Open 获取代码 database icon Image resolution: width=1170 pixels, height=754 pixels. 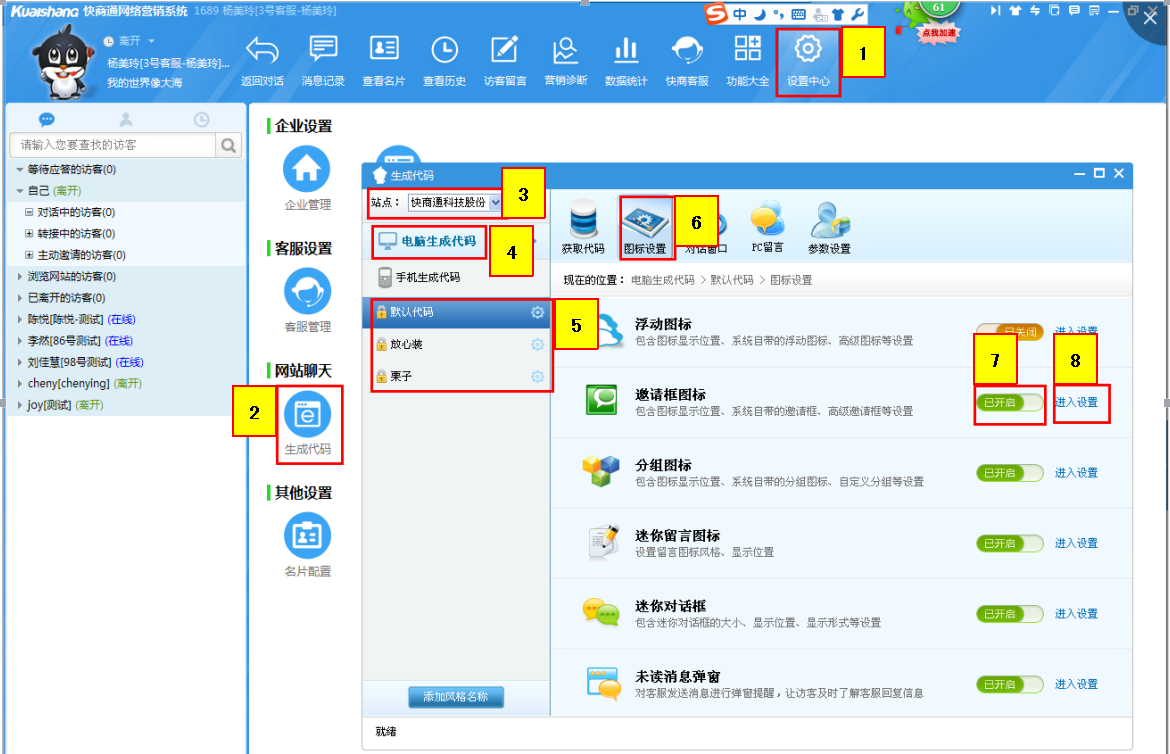click(583, 221)
